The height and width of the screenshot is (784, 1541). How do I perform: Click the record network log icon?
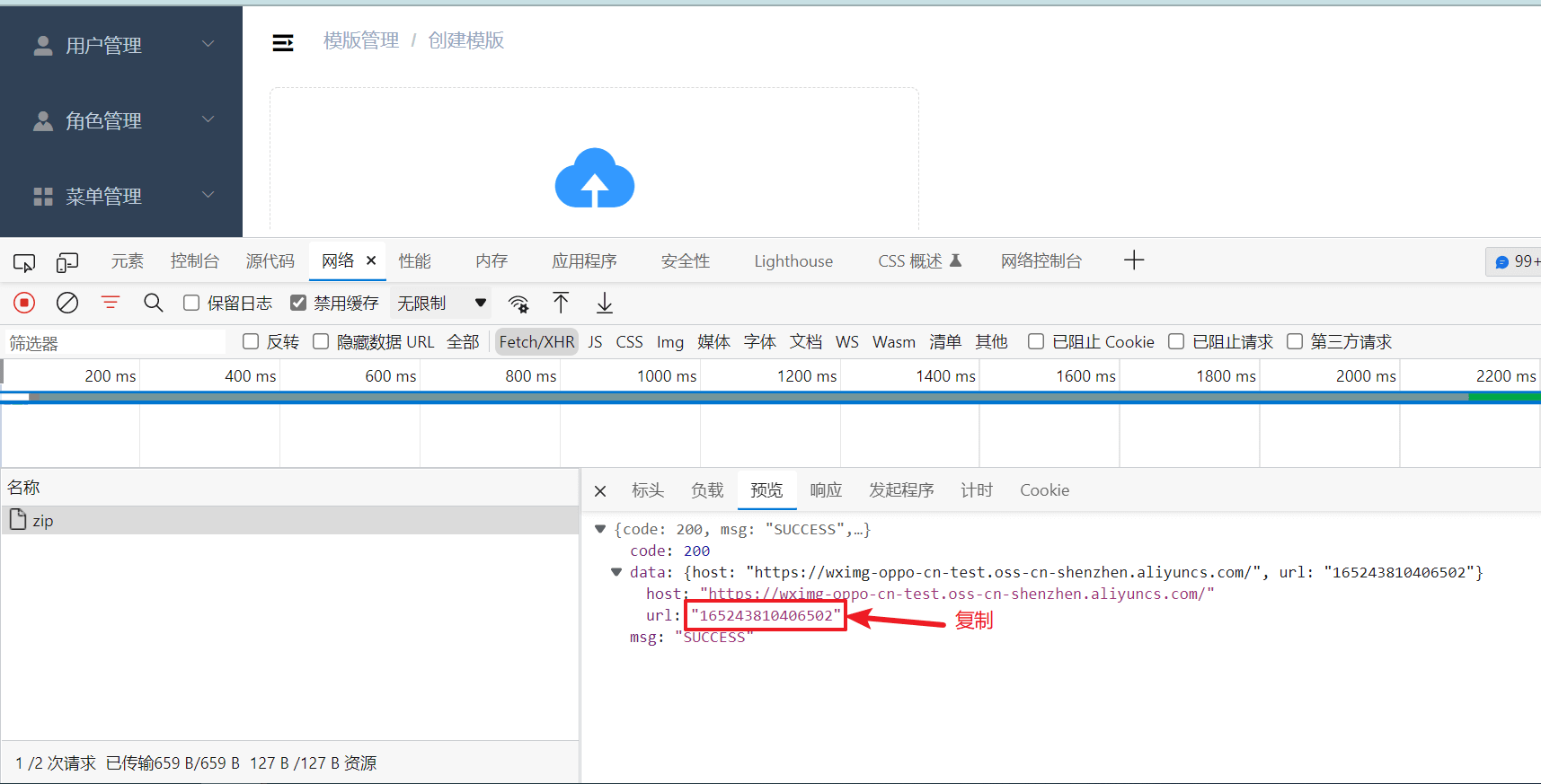pyautogui.click(x=24, y=304)
